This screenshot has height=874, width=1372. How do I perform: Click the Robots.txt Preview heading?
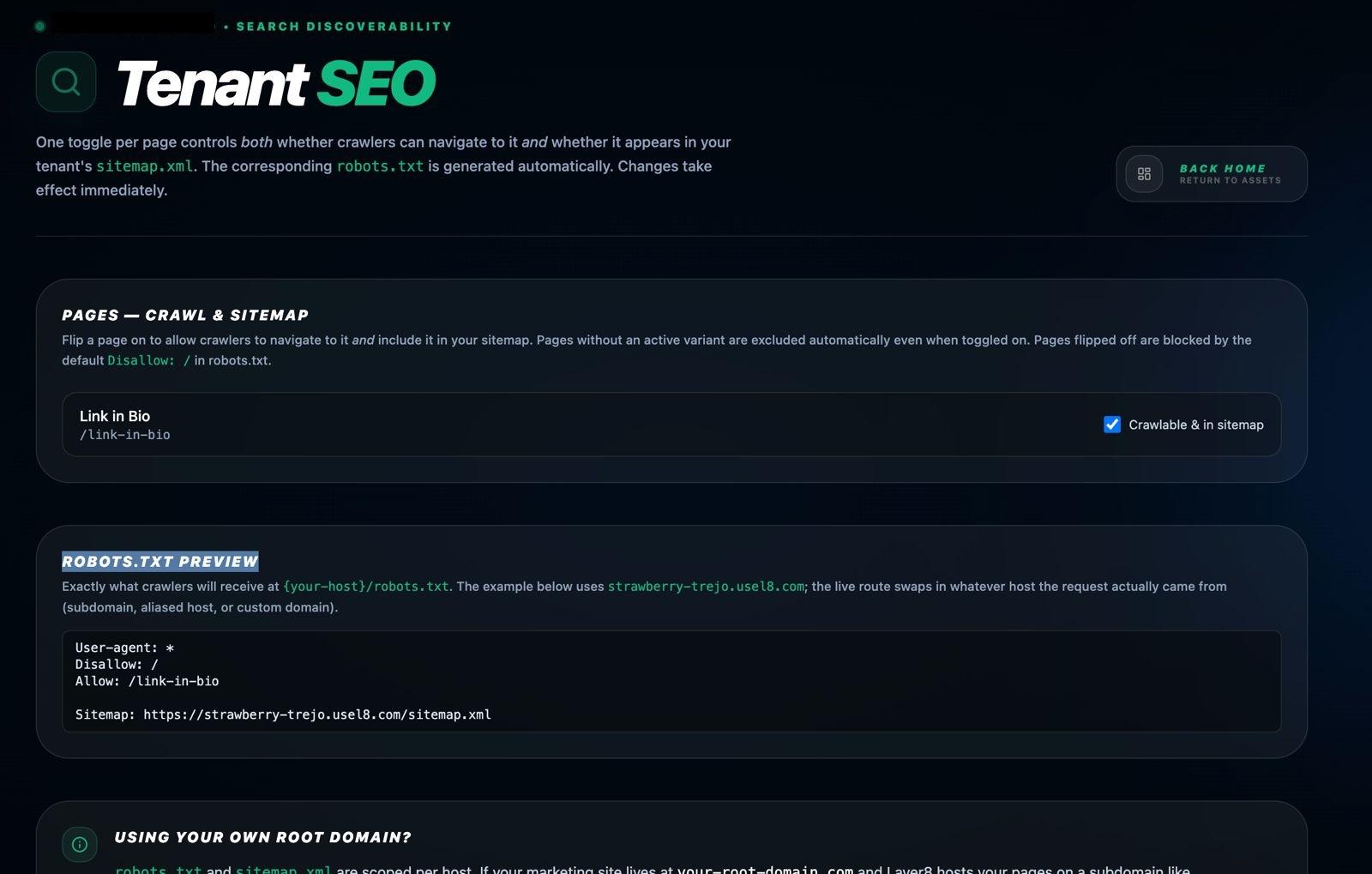point(160,562)
